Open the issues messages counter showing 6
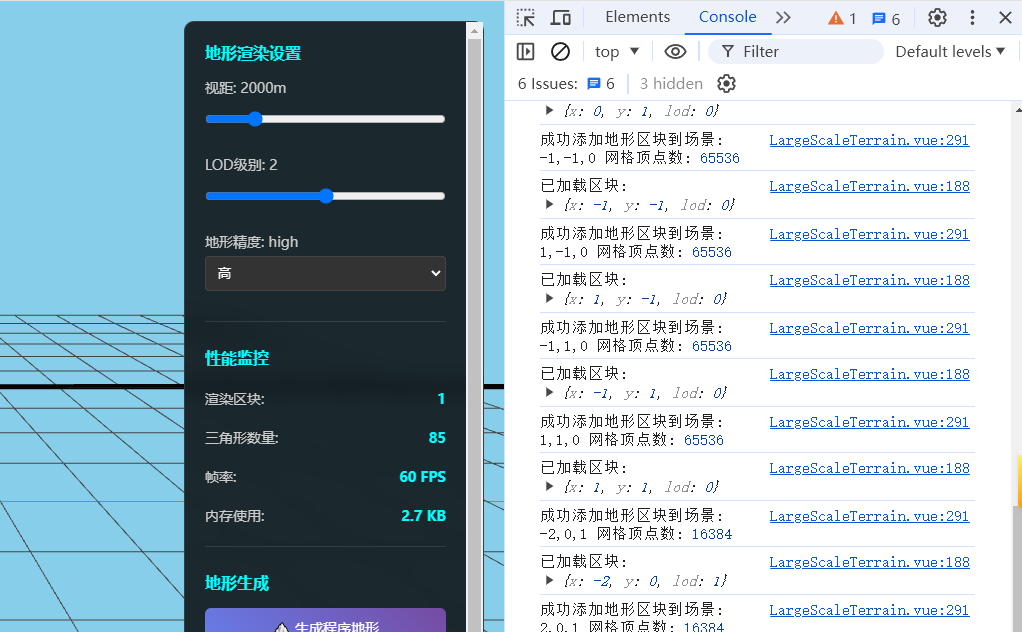 (886, 17)
